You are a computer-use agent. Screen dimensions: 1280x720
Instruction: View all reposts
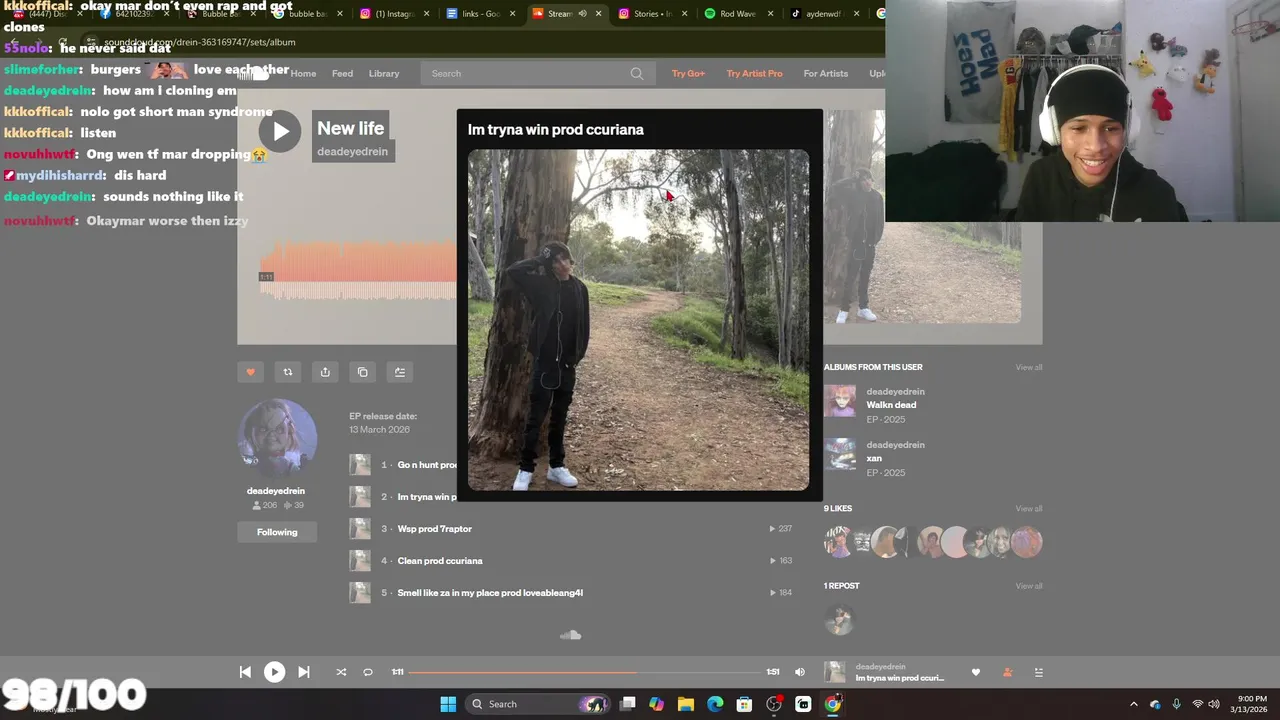1029,586
